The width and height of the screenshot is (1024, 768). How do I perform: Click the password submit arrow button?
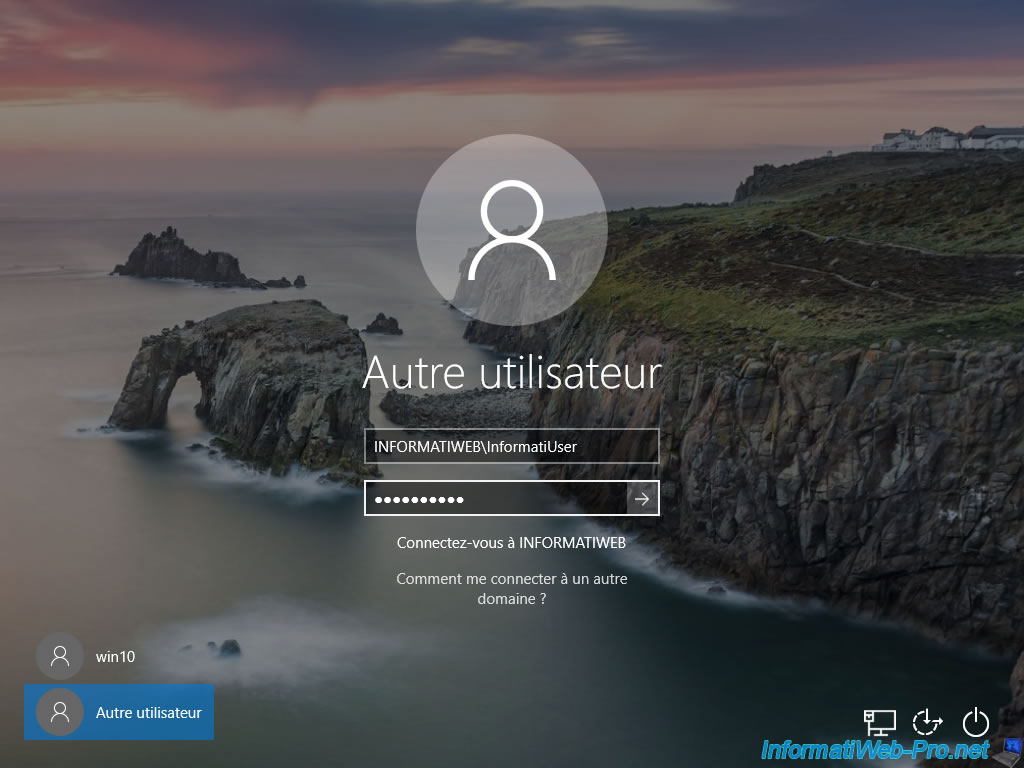[642, 499]
